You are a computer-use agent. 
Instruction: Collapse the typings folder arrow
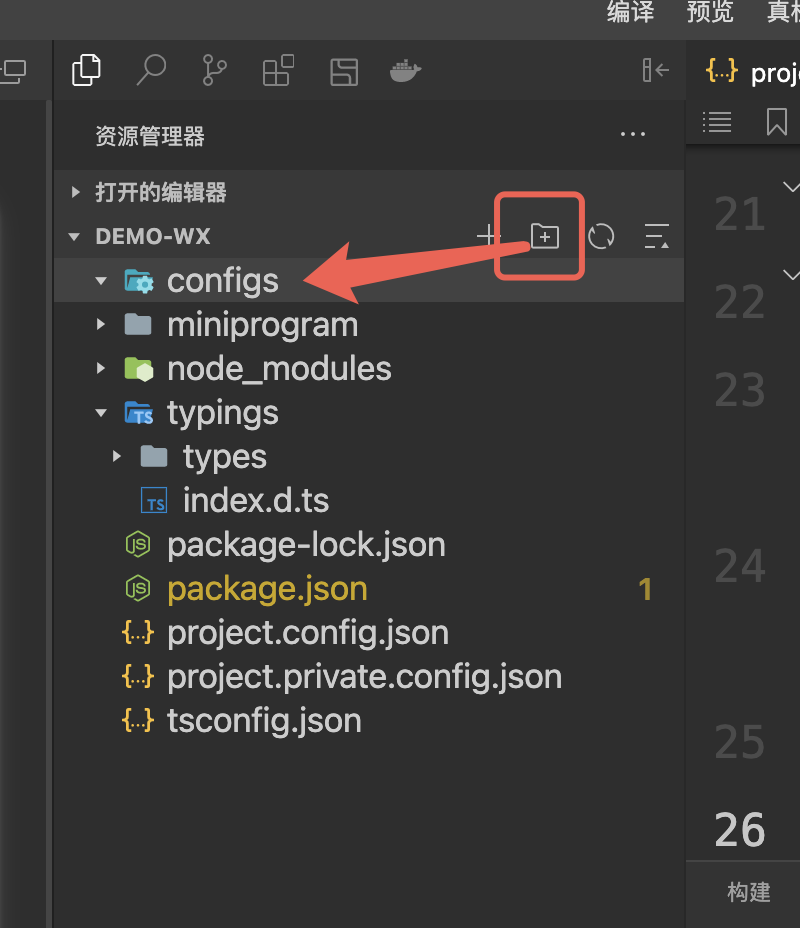(101, 413)
